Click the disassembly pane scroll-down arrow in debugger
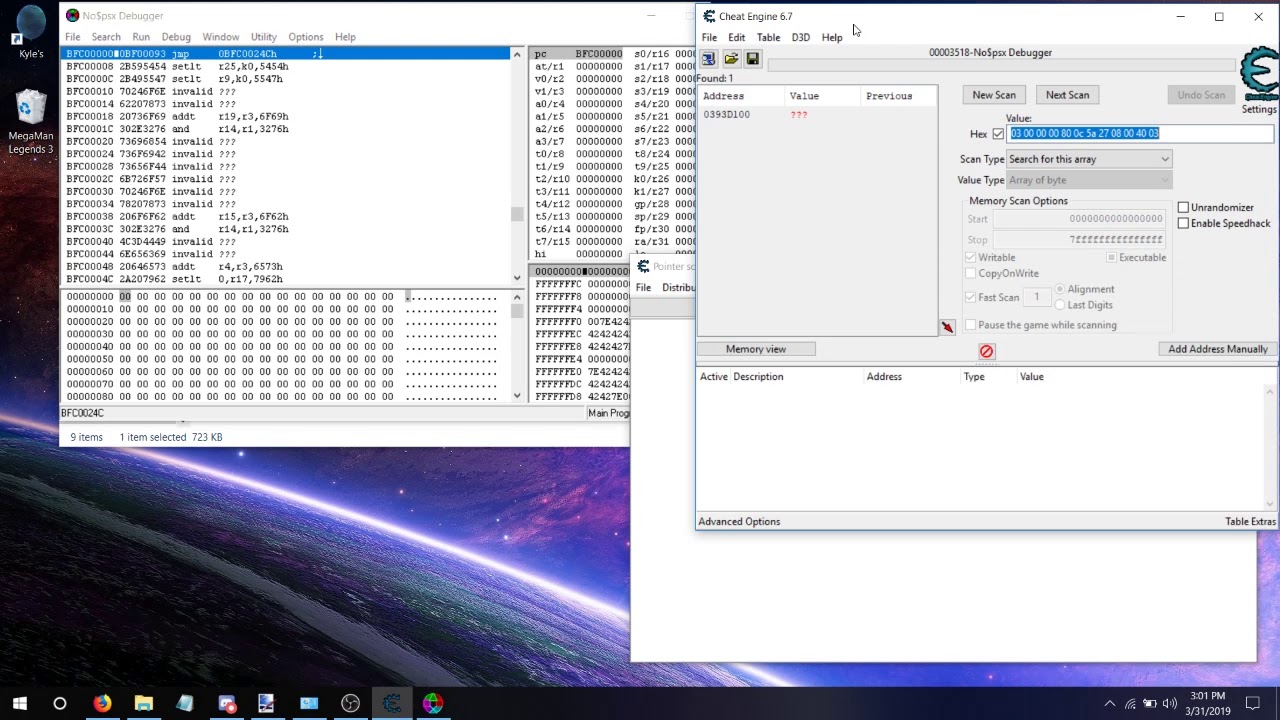This screenshot has height=720, width=1280. (517, 278)
